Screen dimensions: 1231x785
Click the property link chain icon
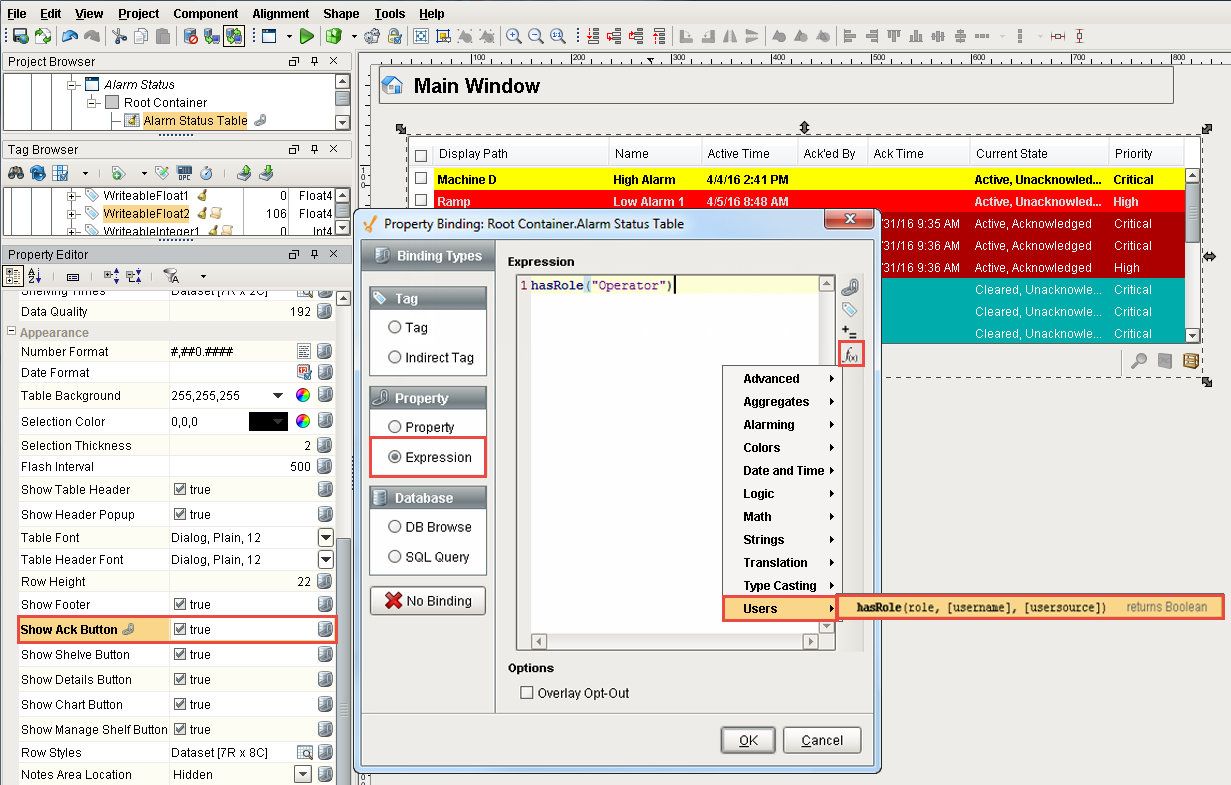click(x=850, y=288)
